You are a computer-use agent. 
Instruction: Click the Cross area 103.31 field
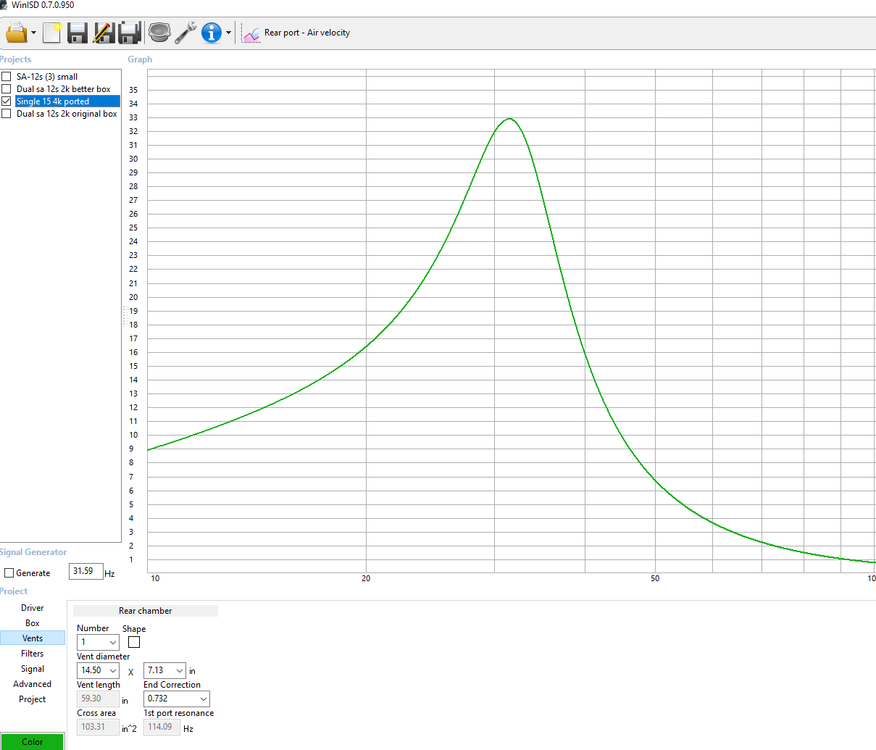[x=98, y=727]
